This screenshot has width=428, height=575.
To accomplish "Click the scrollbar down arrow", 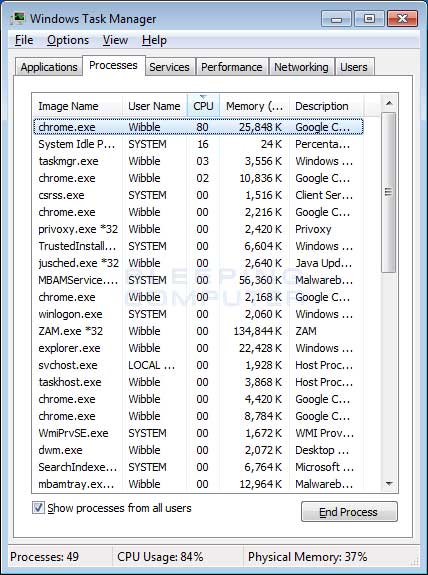I will point(389,484).
